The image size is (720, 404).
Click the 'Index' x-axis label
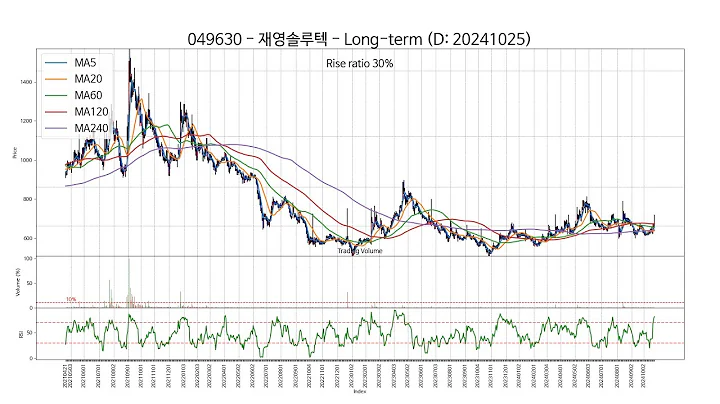click(360, 391)
